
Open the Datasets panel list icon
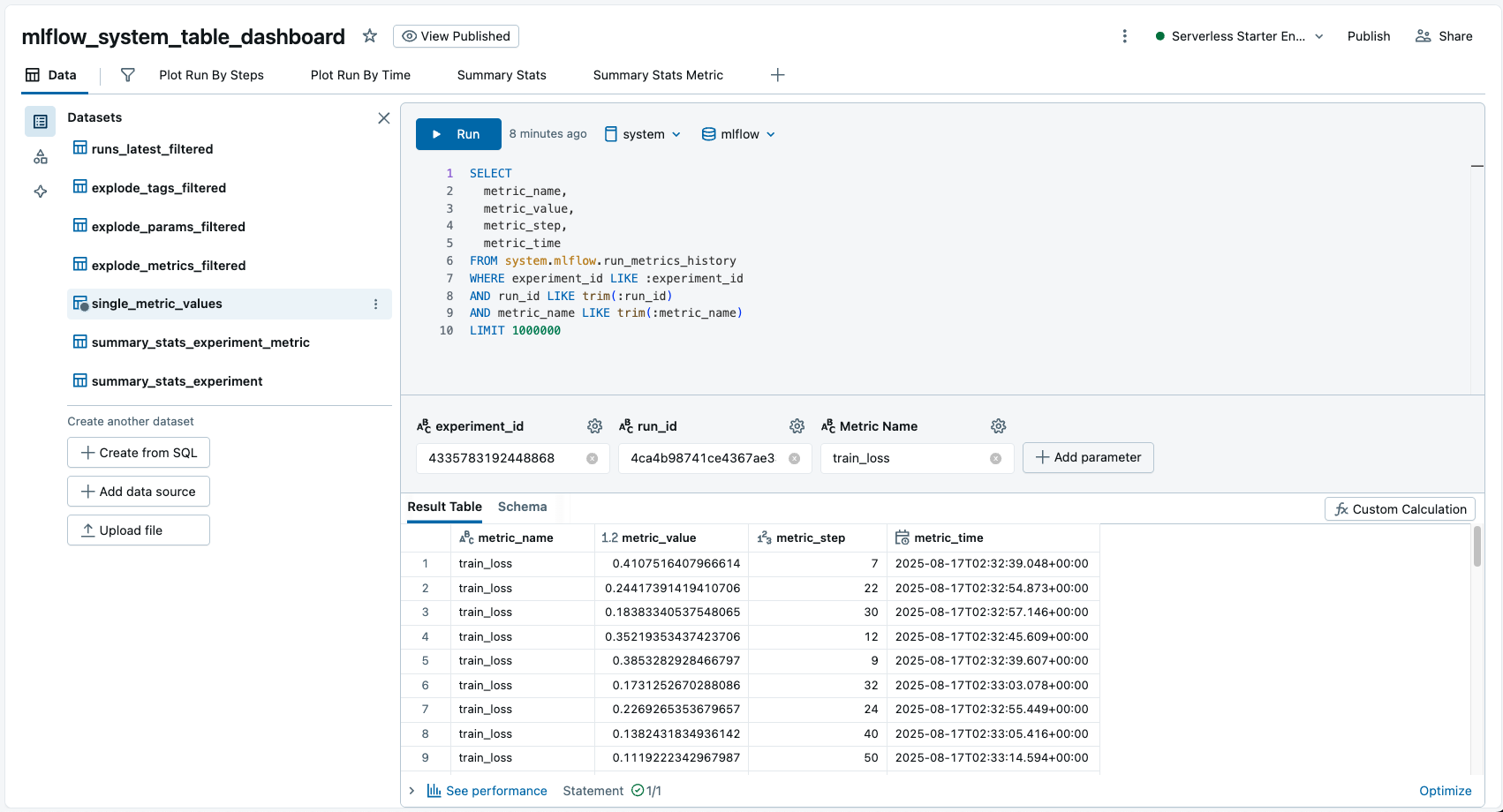(40, 121)
